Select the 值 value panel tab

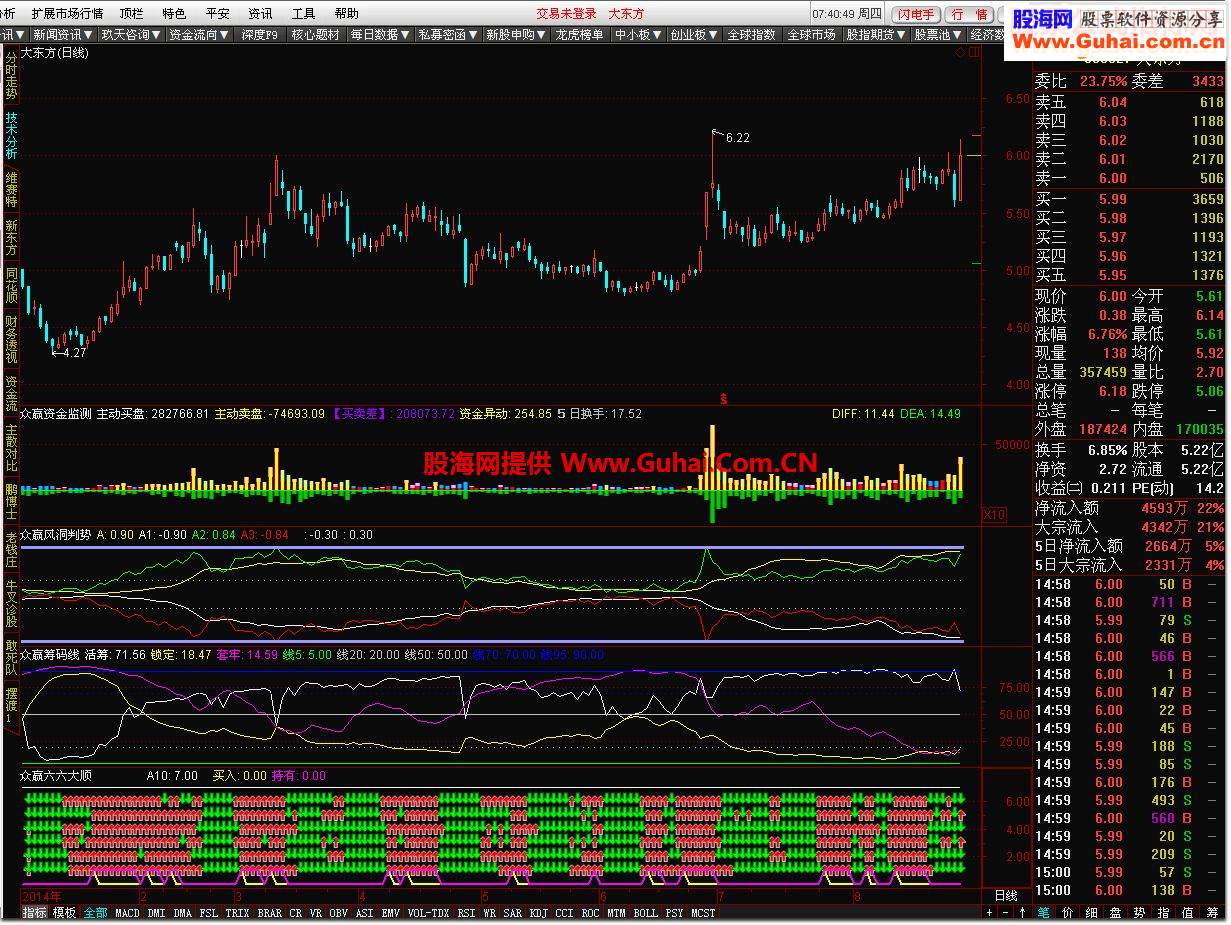coord(1187,913)
